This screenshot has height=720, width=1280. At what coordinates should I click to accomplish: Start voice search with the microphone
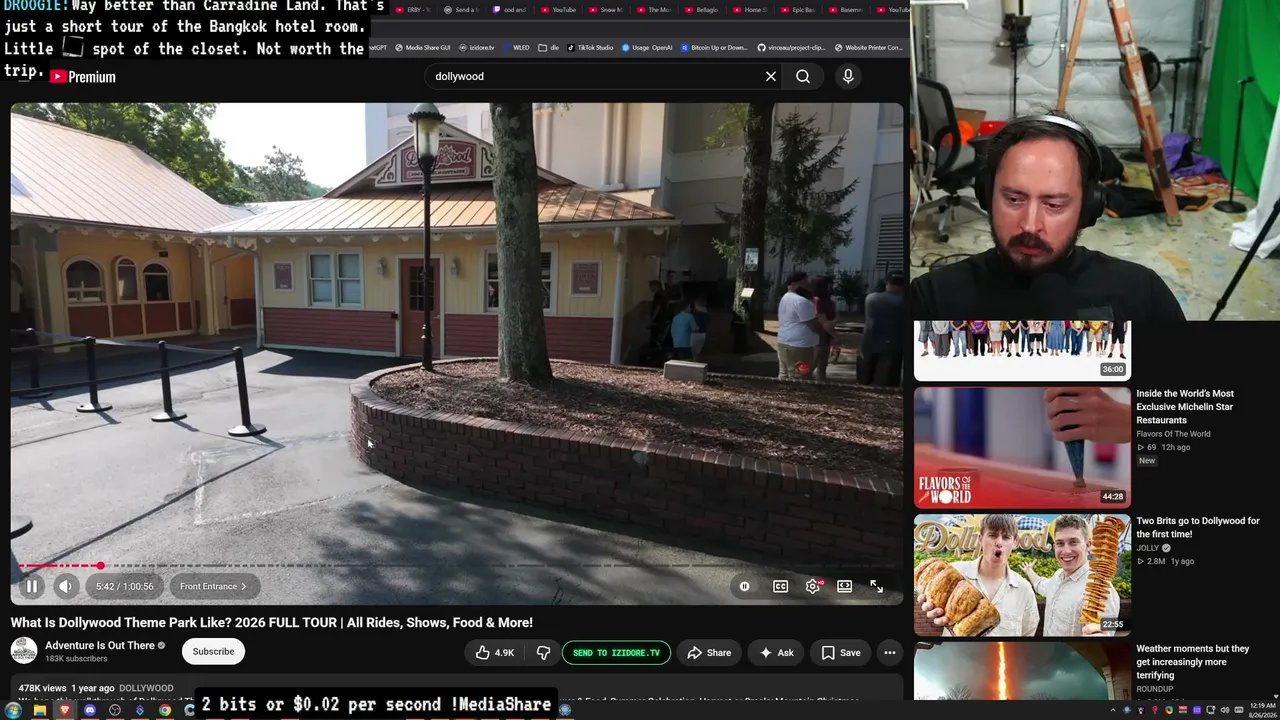(x=848, y=76)
